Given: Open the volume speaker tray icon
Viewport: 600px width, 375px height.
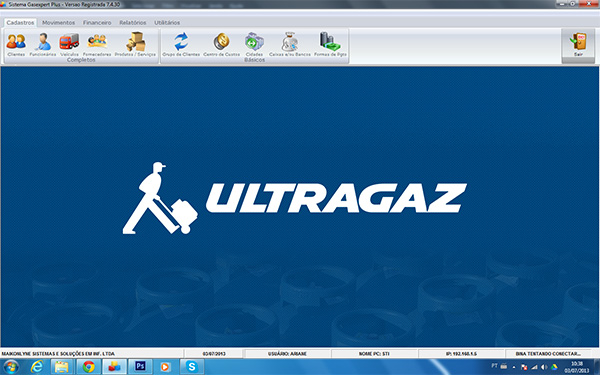Looking at the screenshot, I should 544,367.
